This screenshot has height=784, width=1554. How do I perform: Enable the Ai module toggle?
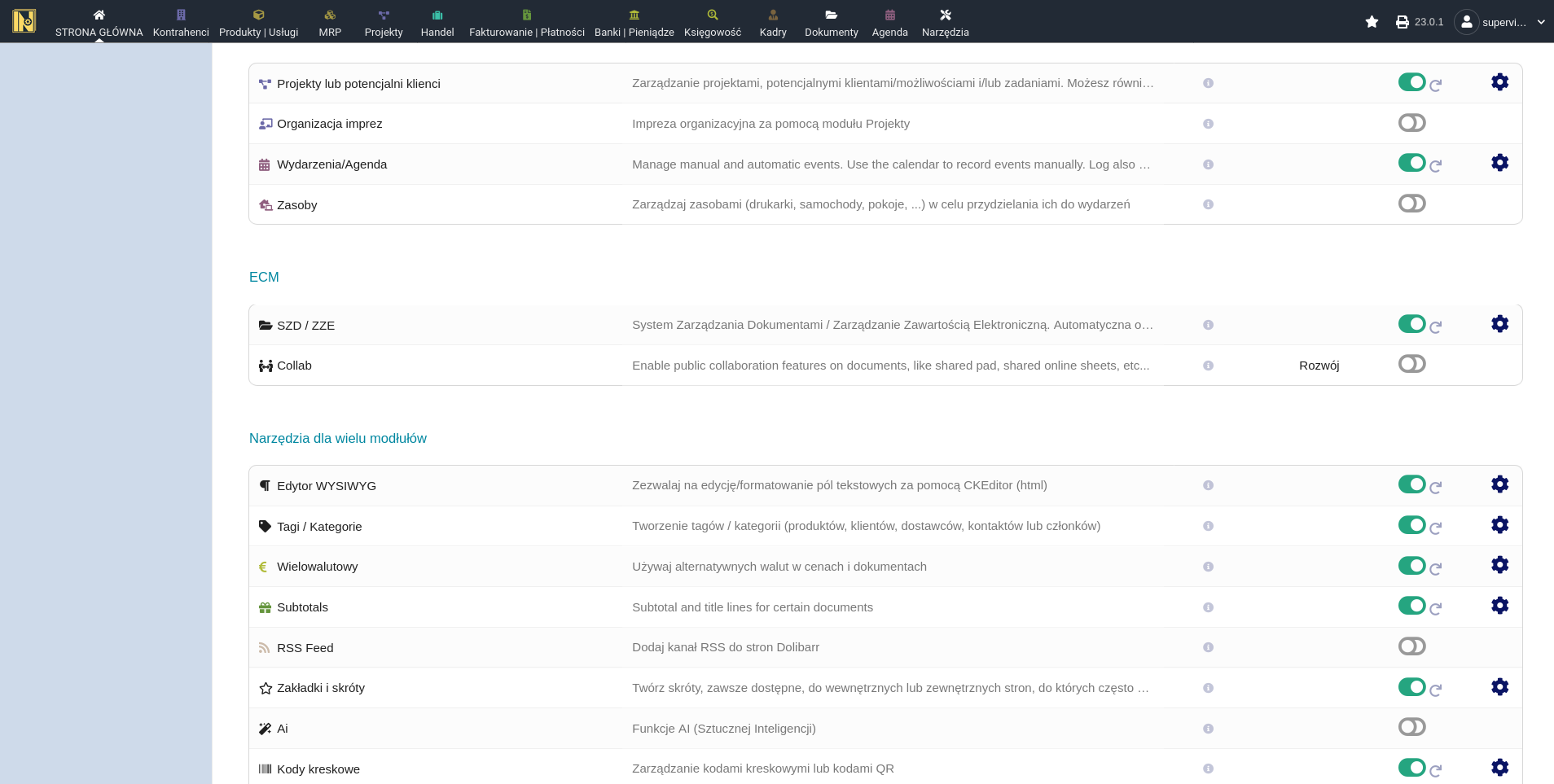(x=1411, y=727)
